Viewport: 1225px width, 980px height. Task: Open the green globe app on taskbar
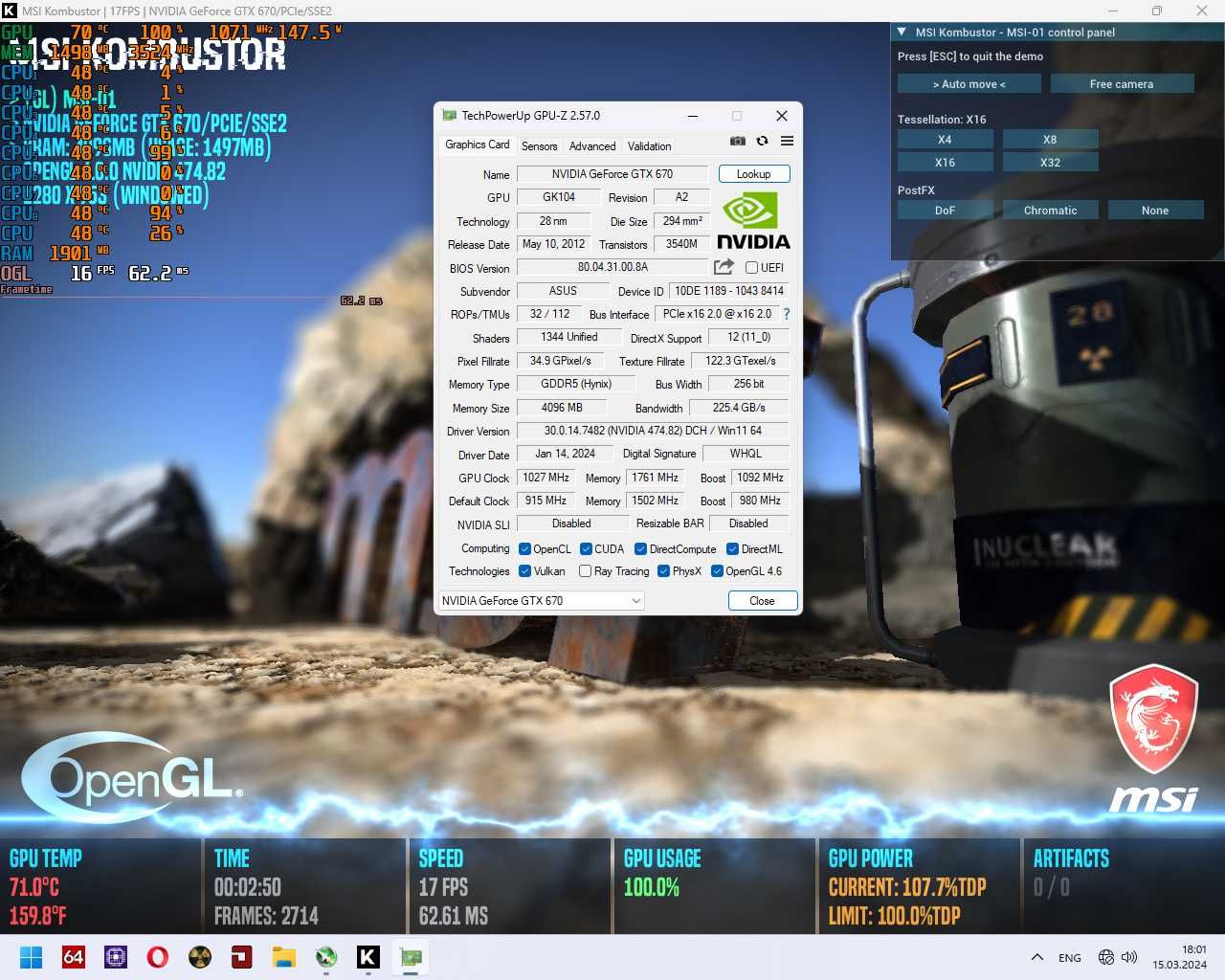[x=326, y=957]
